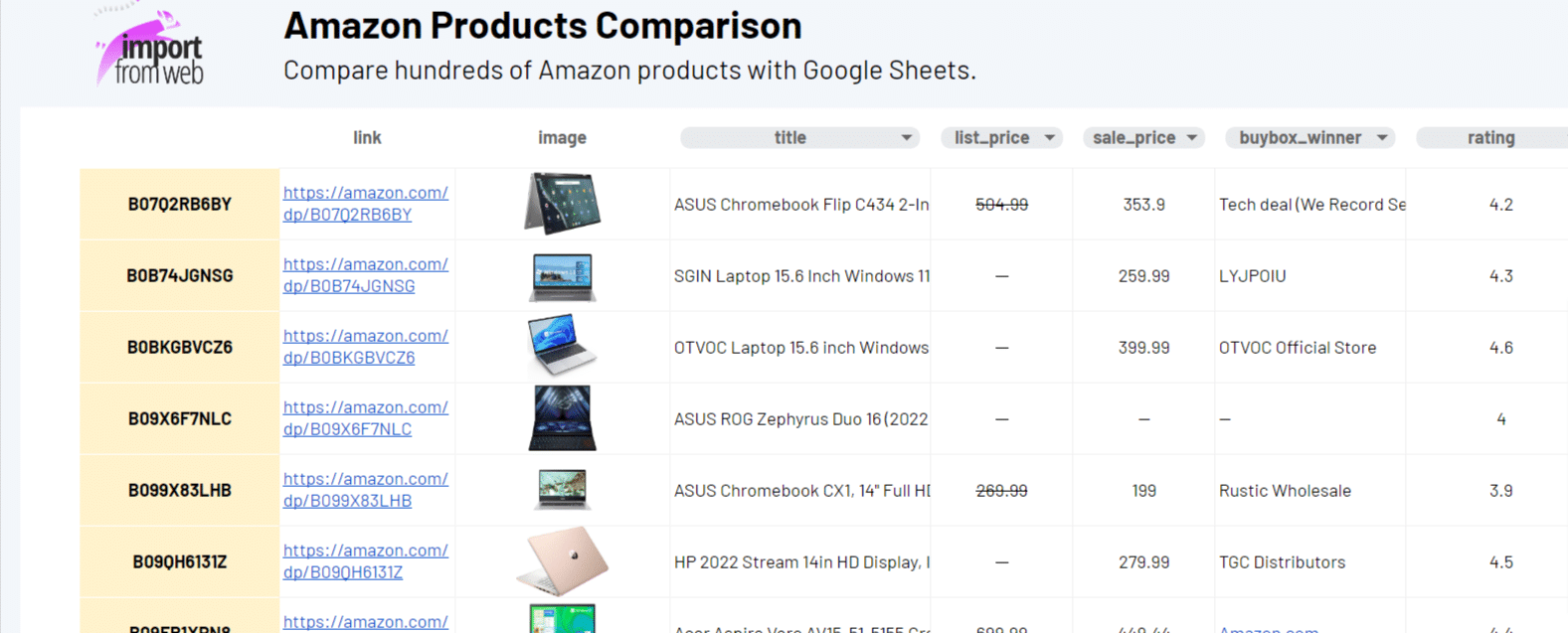Follow the link for B0B74JGNSG
This screenshot has width=1568, height=633.
366,275
